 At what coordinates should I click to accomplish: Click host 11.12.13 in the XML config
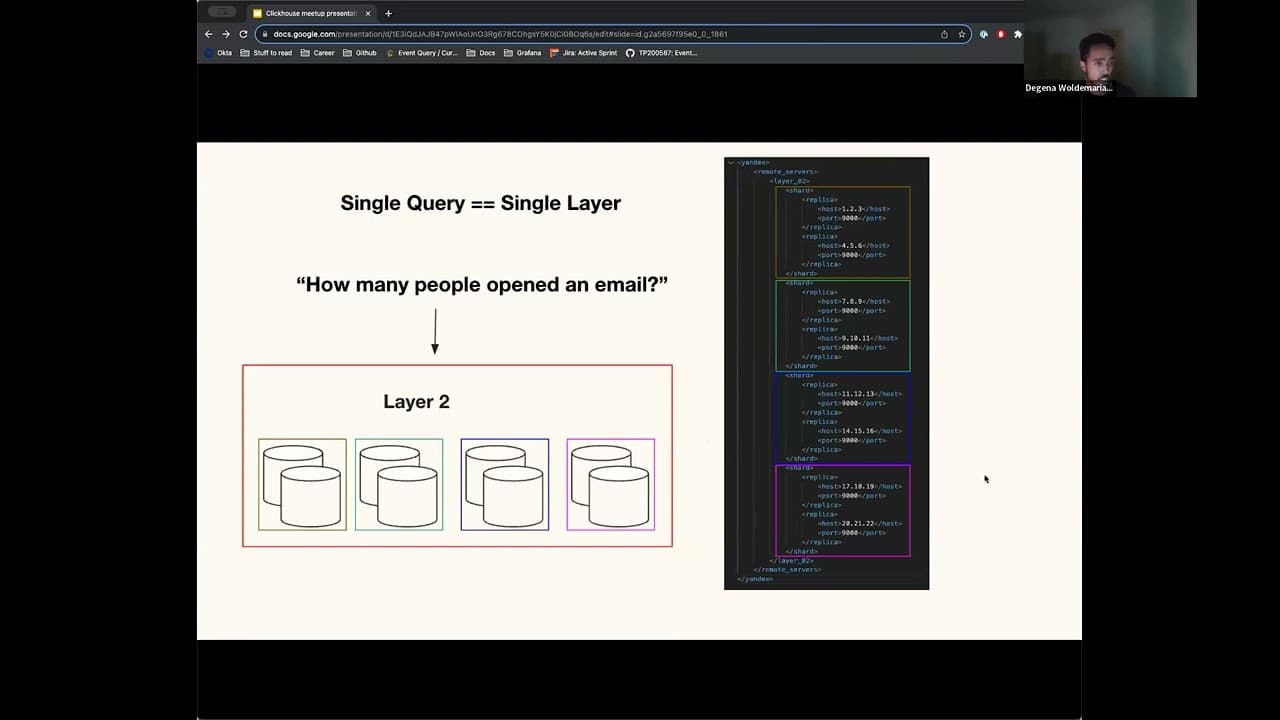(x=860, y=394)
